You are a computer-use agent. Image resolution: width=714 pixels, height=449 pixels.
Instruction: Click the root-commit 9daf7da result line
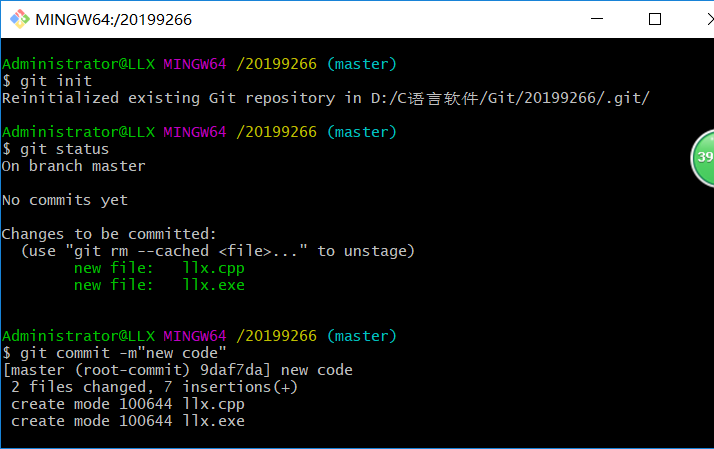tap(178, 370)
